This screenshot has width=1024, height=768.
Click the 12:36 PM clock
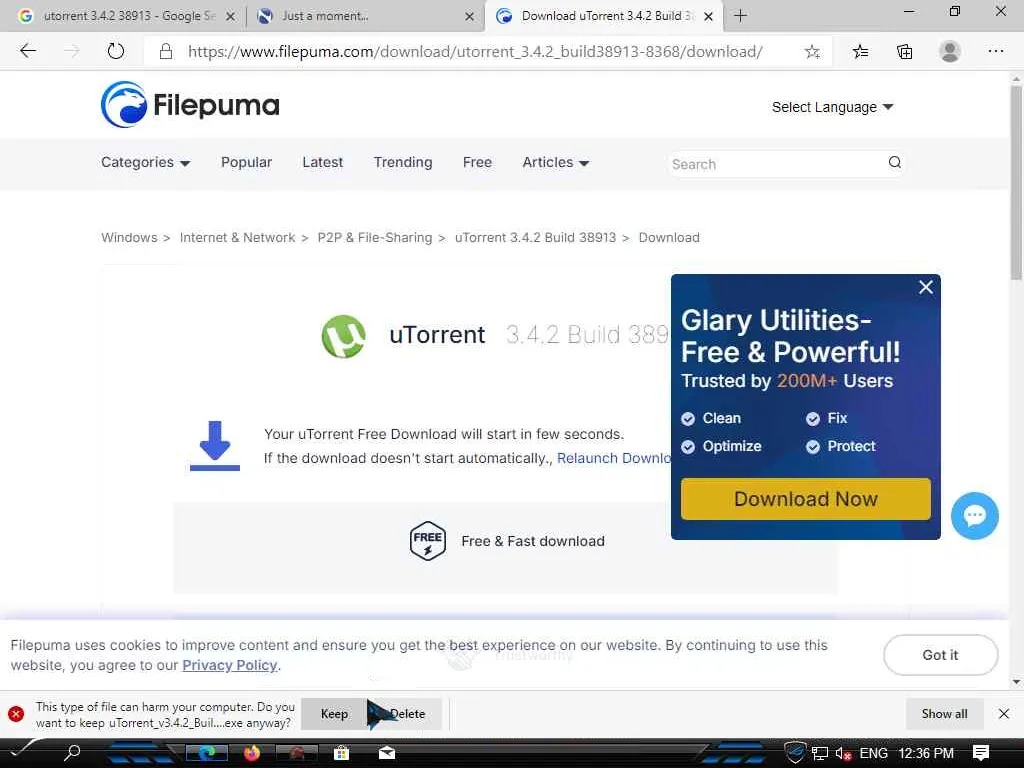926,754
